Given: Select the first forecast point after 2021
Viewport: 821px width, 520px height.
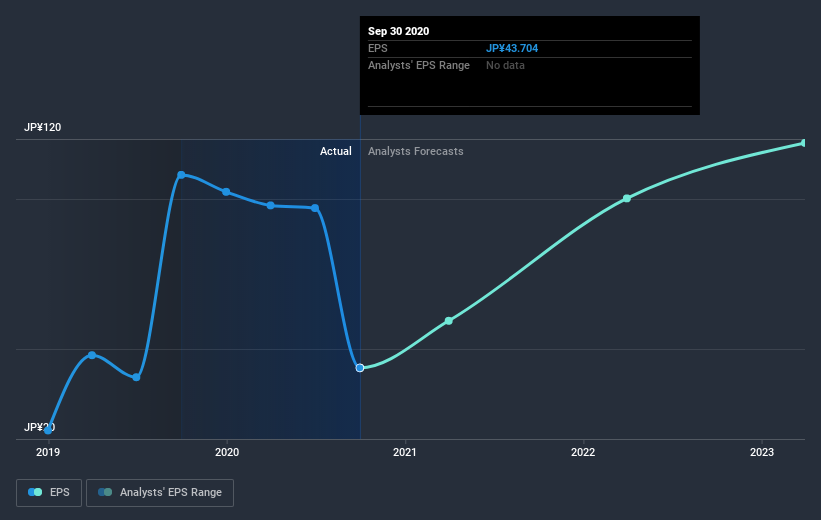Looking at the screenshot, I should click(x=449, y=321).
